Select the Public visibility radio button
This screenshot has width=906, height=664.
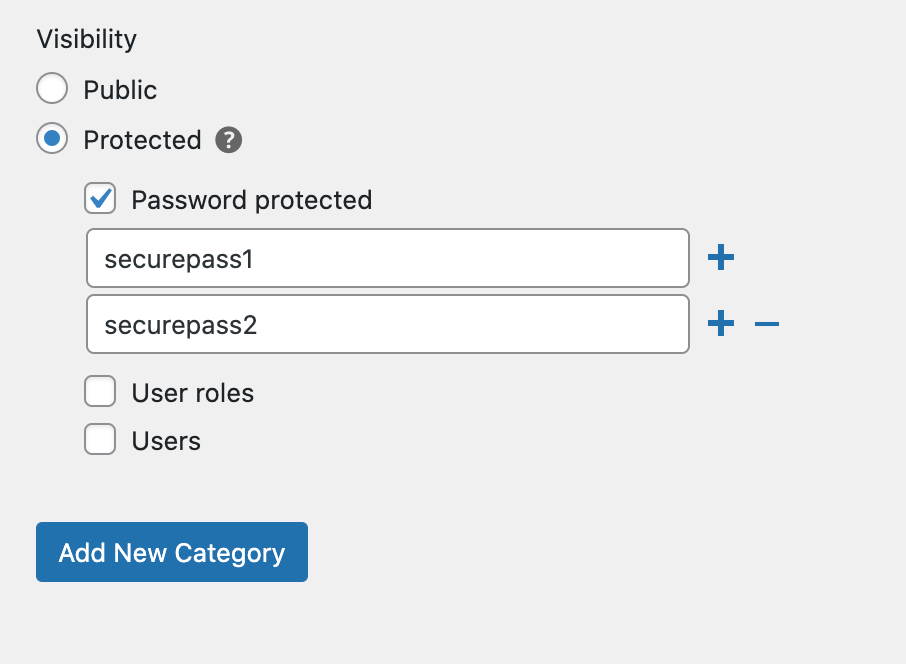click(x=52, y=88)
